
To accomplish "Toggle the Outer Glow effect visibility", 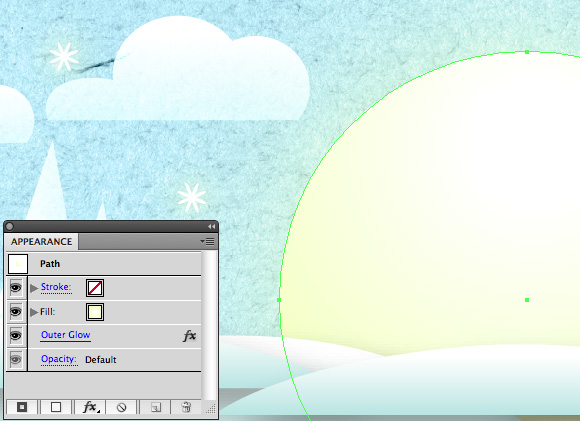I will [x=16, y=336].
